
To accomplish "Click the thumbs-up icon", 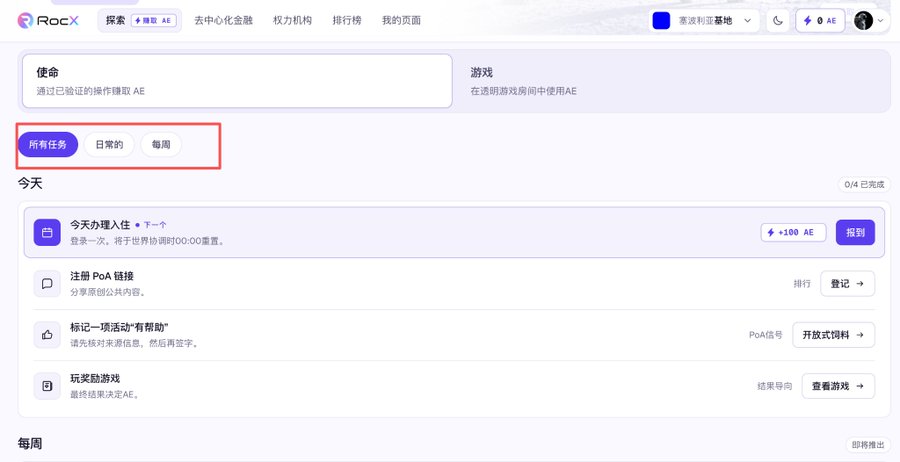I will pos(47,335).
